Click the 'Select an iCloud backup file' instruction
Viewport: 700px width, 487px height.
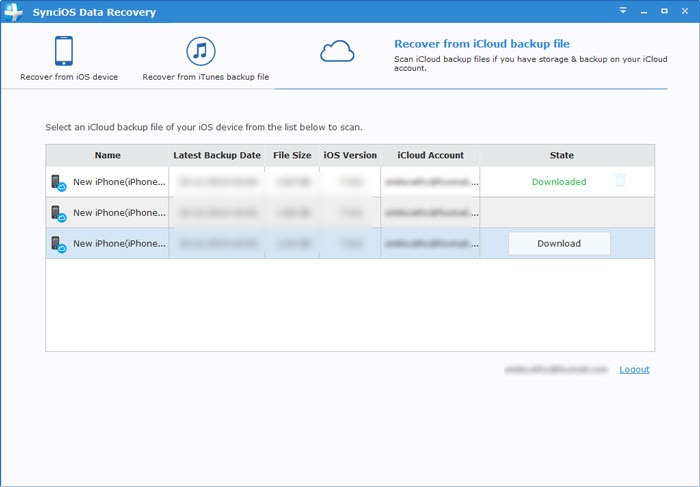tap(204, 127)
